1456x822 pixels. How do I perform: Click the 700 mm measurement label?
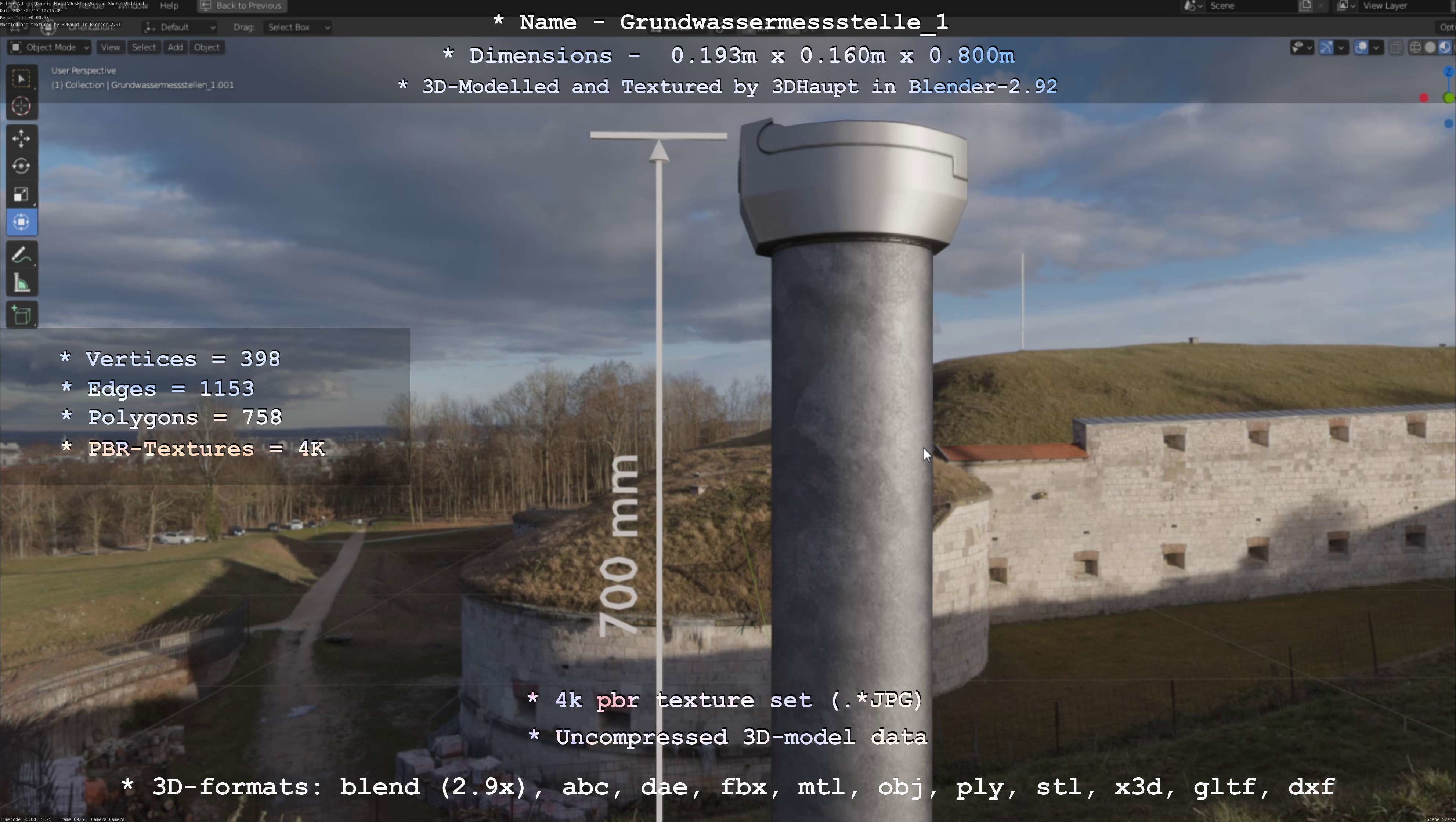pos(619,546)
